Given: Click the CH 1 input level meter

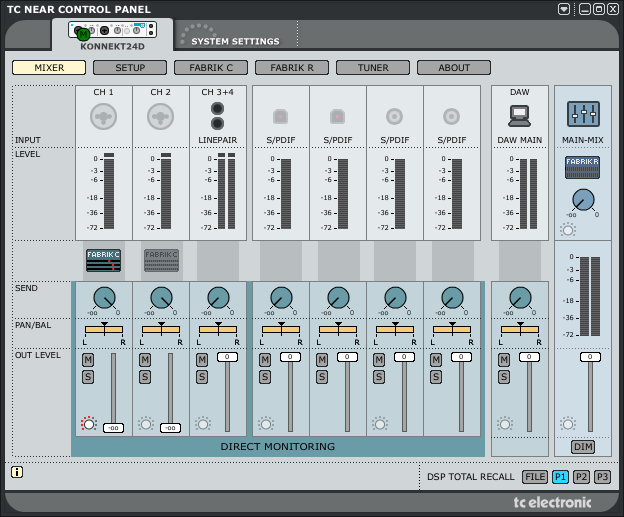Looking at the screenshot, I should 109,191.
